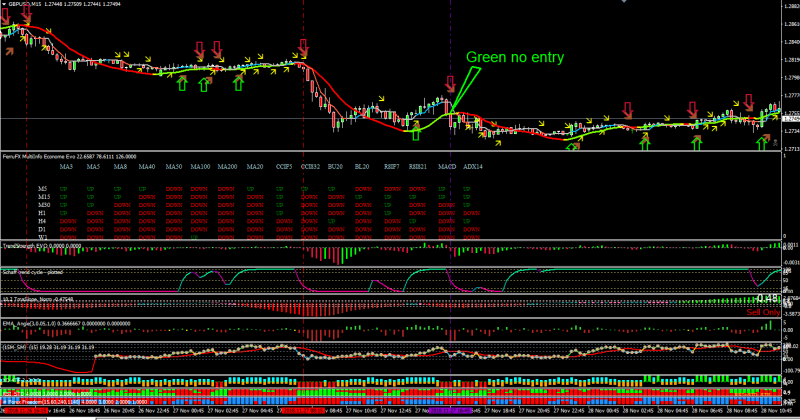This screenshot has width=800, height=420.
Task: Click the BU20 column header
Action: click(335, 166)
